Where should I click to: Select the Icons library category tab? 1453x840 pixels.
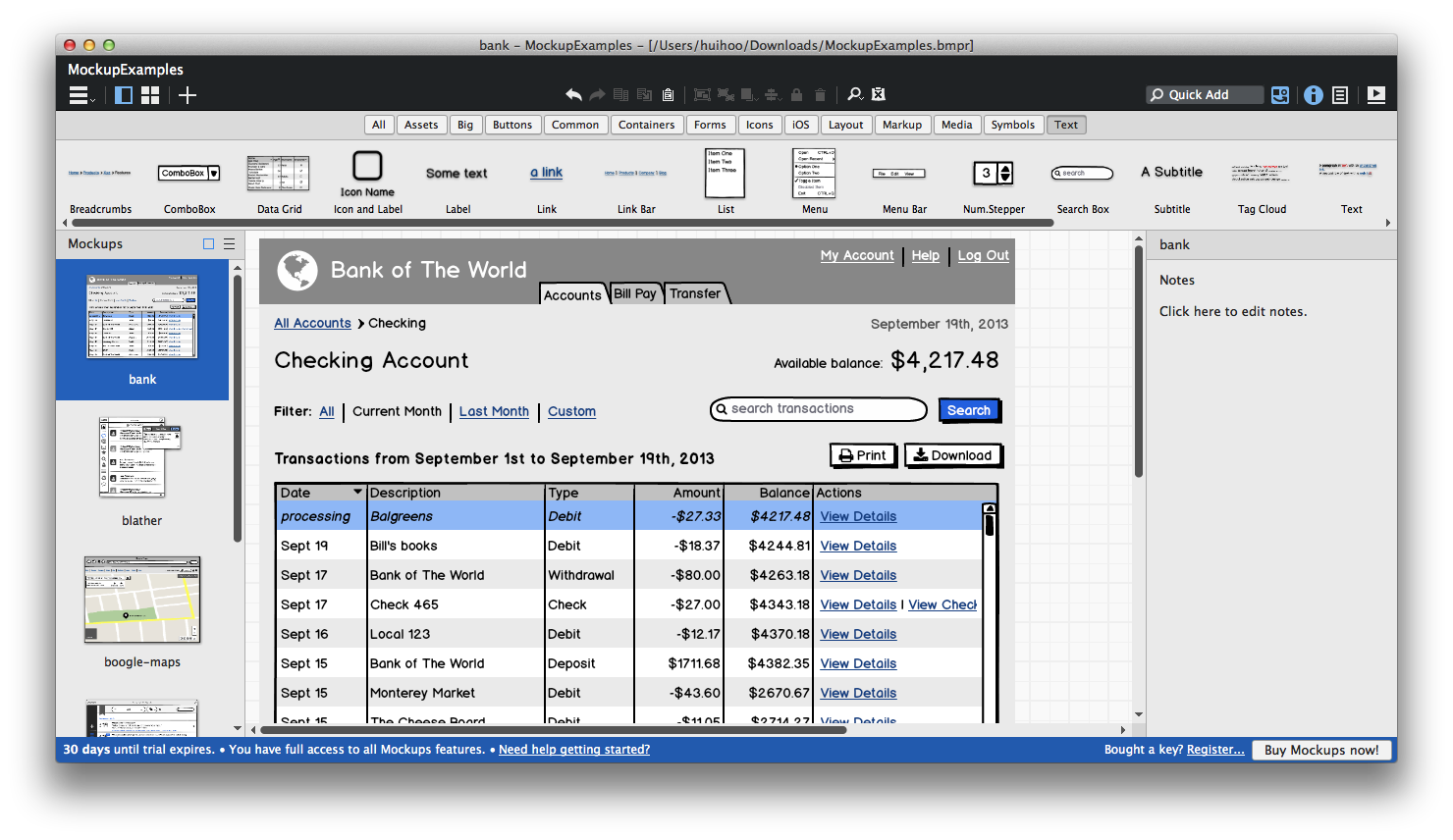[759, 125]
